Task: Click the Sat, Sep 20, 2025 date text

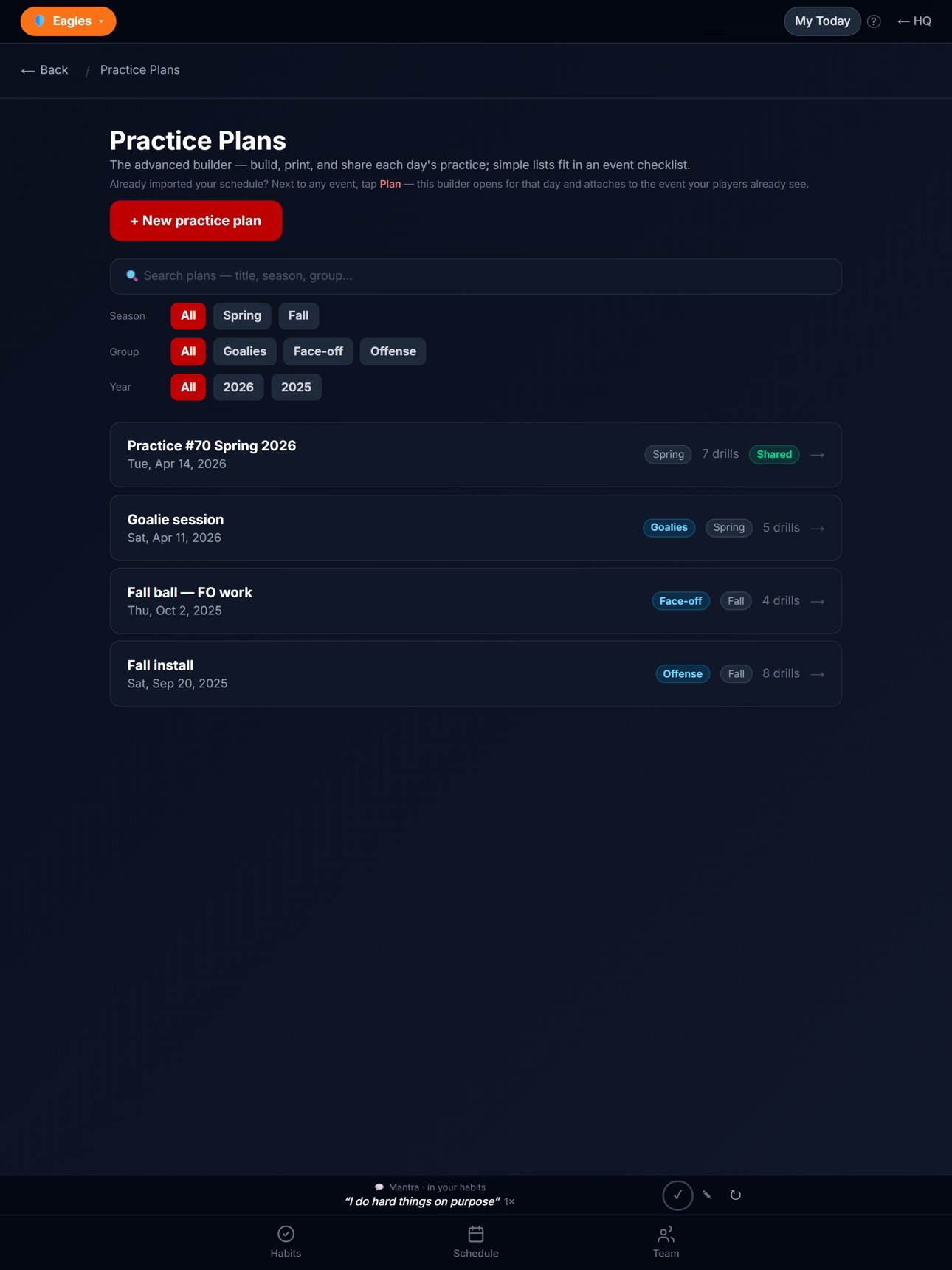Action: click(177, 684)
